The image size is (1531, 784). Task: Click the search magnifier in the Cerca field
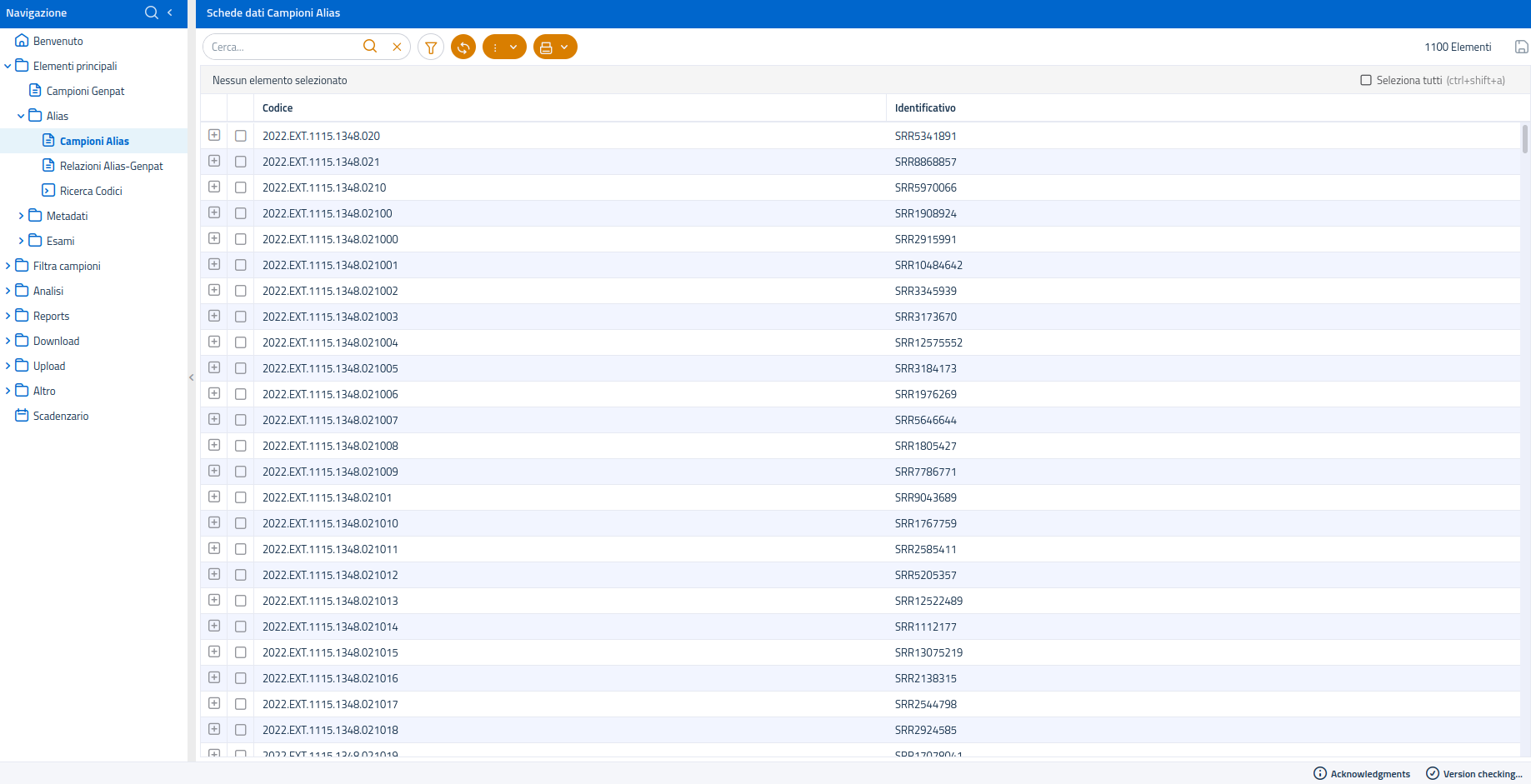370,47
